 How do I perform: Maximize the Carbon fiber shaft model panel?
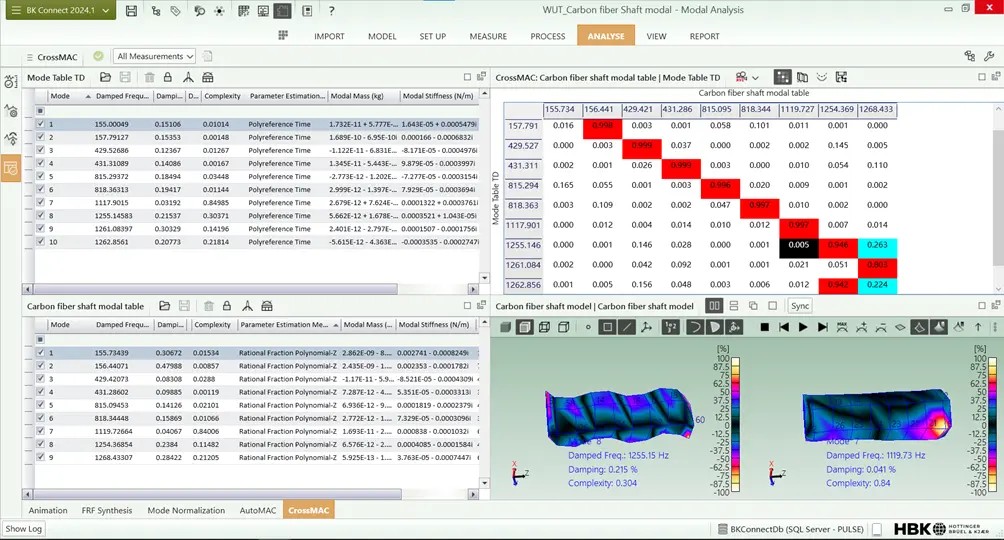[982, 306]
